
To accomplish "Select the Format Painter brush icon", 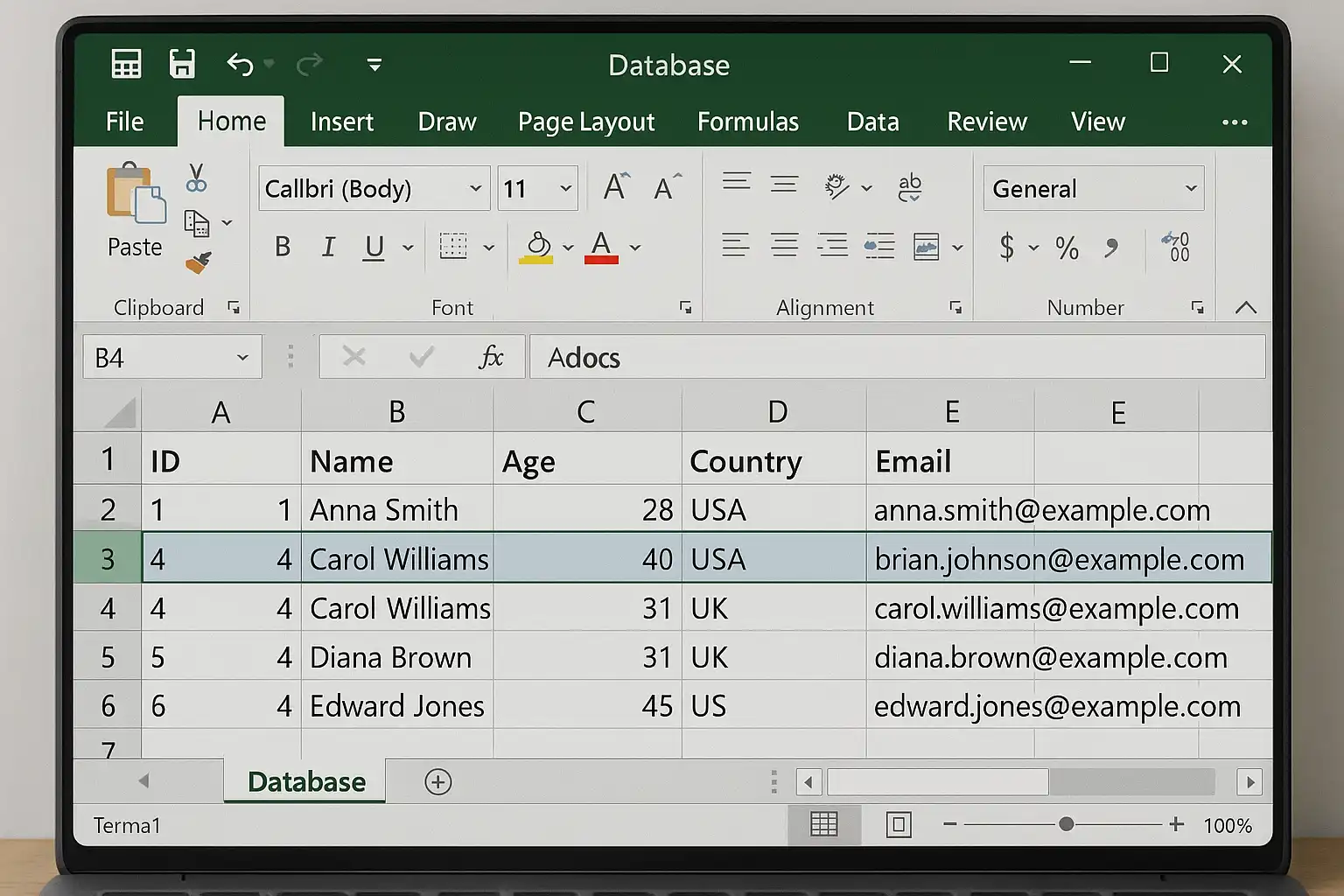I will click(x=199, y=262).
